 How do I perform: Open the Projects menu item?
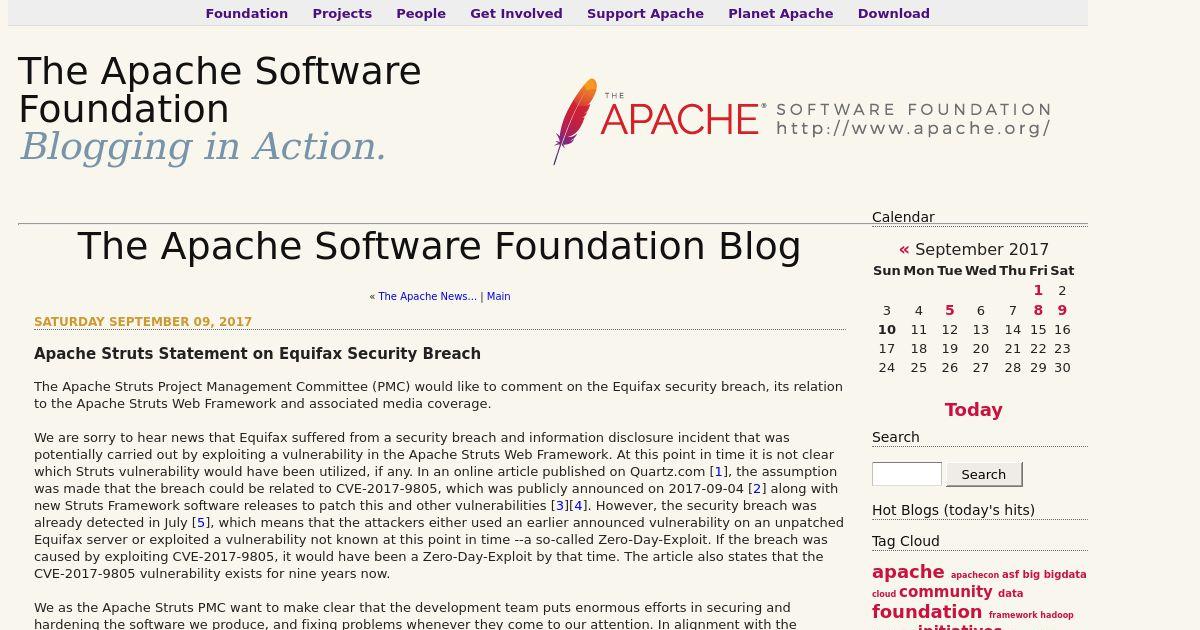[342, 13]
